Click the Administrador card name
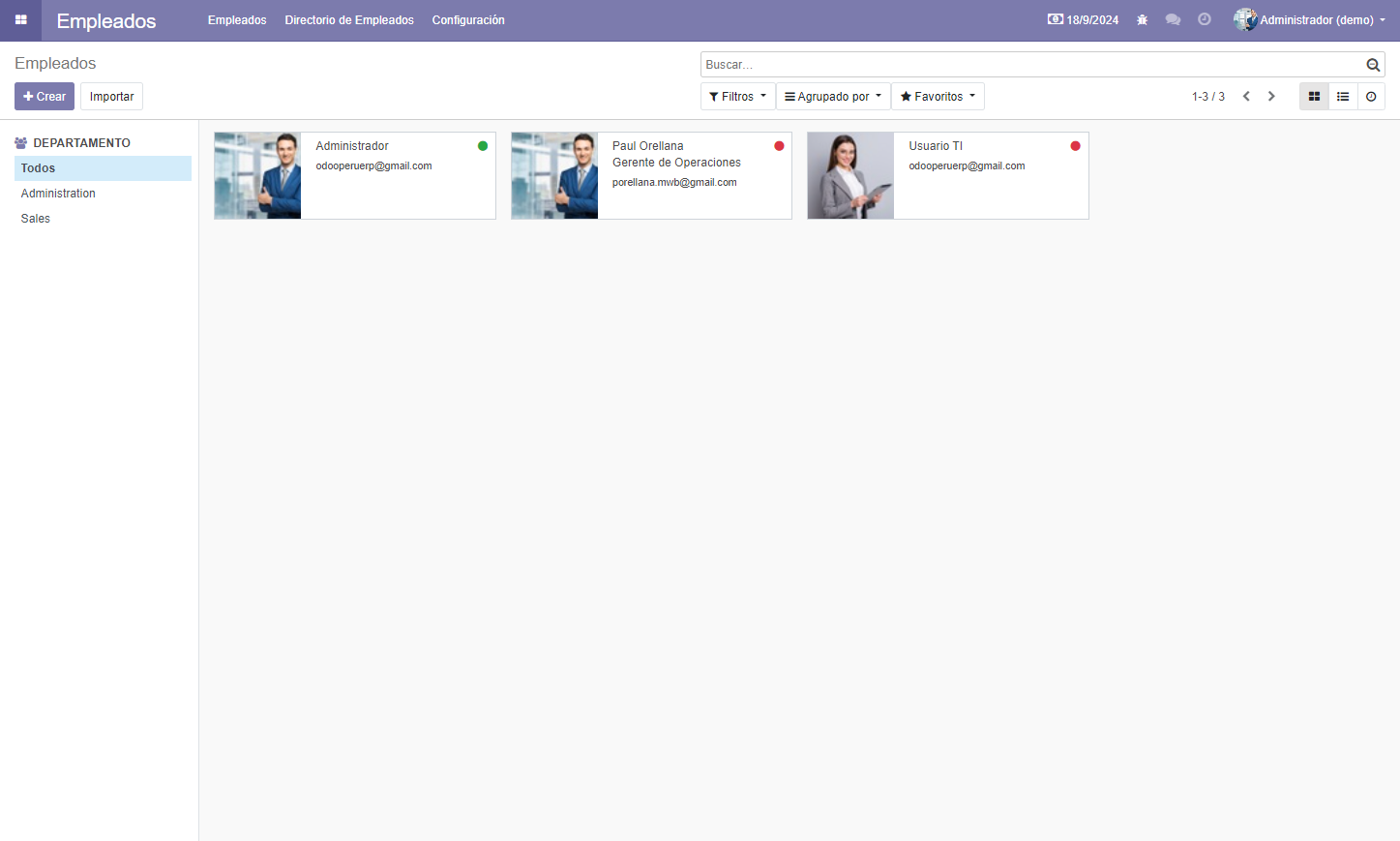 352,146
